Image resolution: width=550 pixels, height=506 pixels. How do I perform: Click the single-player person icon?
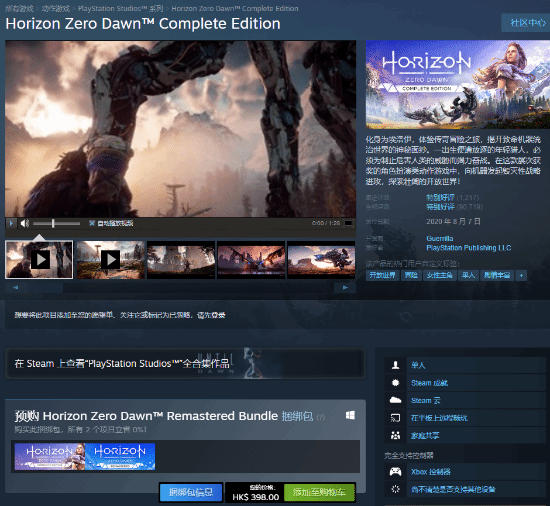(395, 365)
